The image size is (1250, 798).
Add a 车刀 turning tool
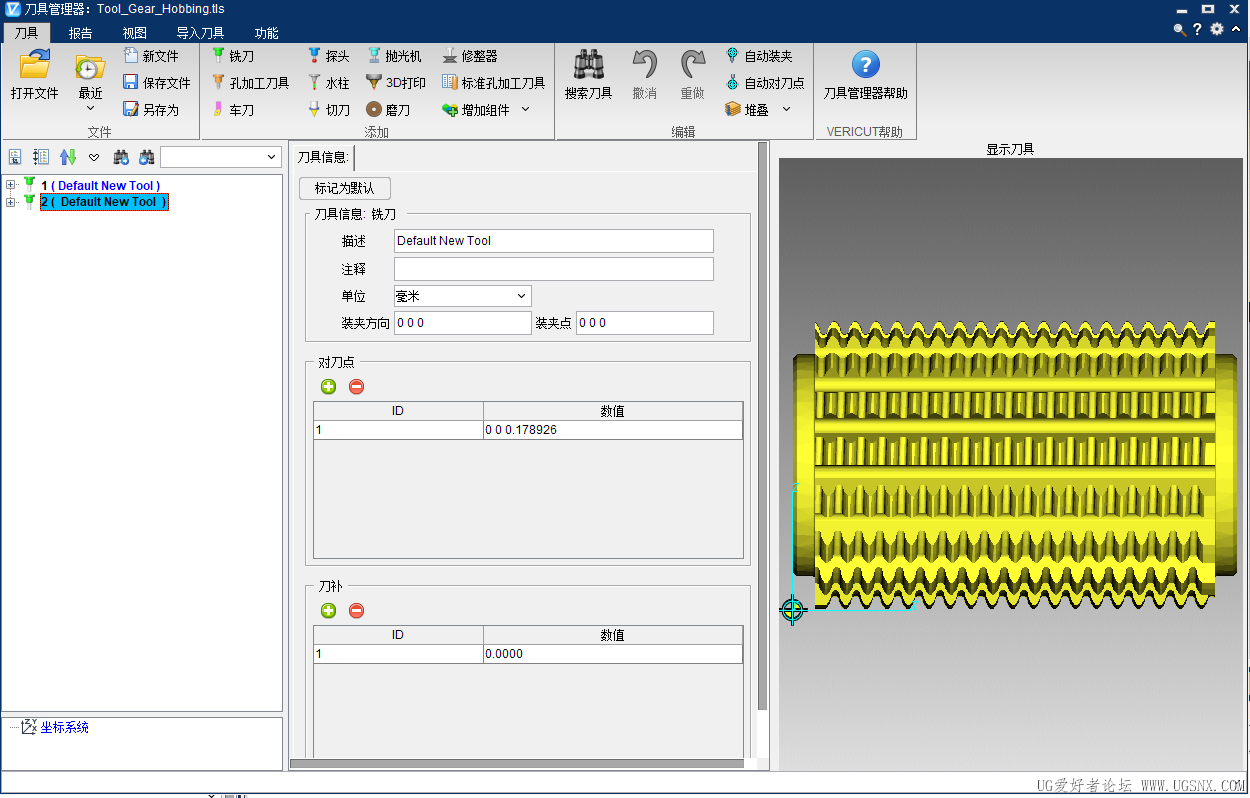pyautogui.click(x=218, y=110)
